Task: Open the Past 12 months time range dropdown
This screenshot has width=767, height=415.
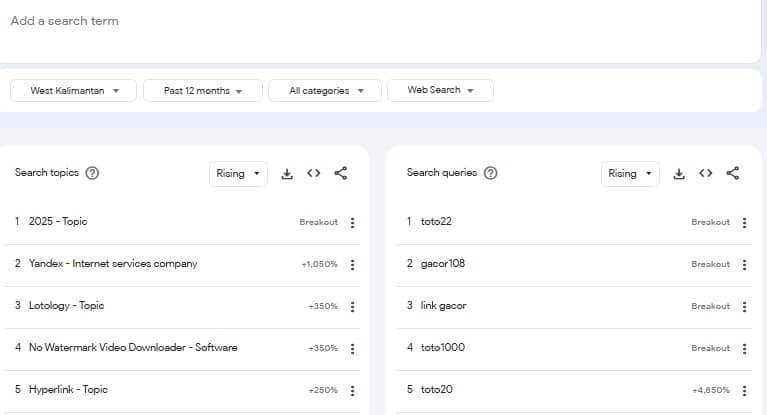Action: pyautogui.click(x=203, y=91)
